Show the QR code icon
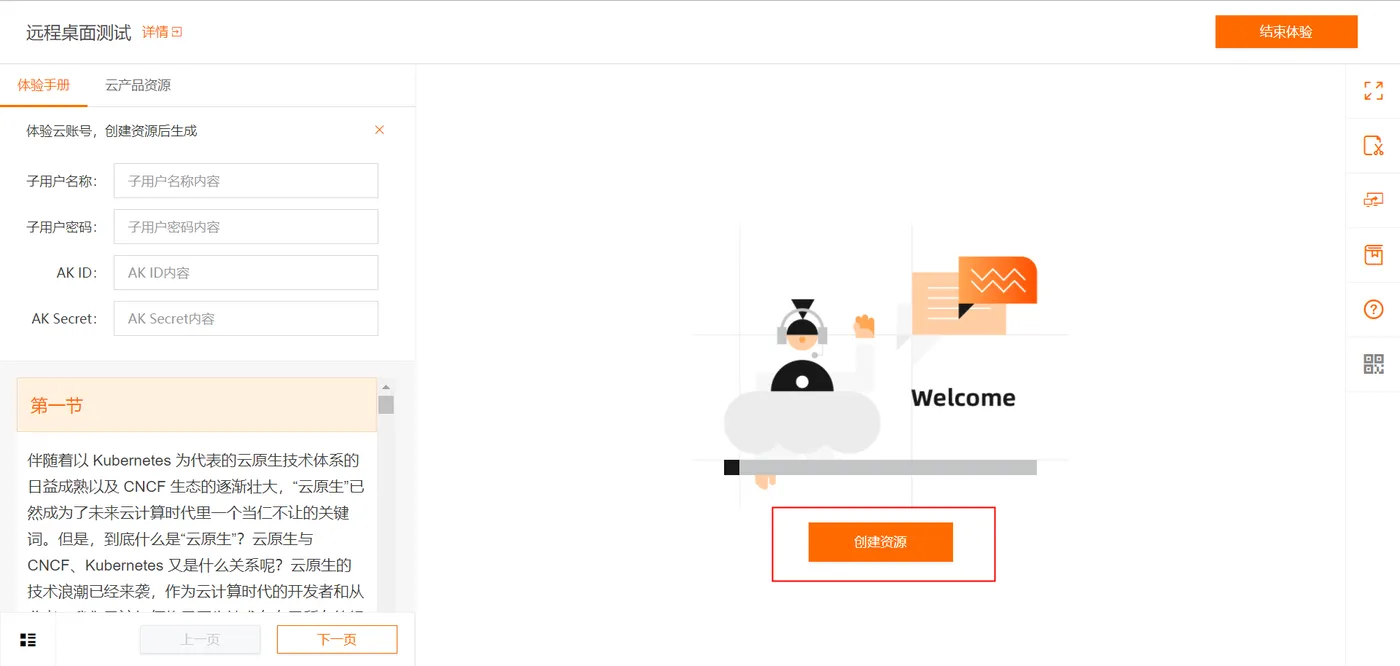This screenshot has height=666, width=1400. (x=1373, y=364)
